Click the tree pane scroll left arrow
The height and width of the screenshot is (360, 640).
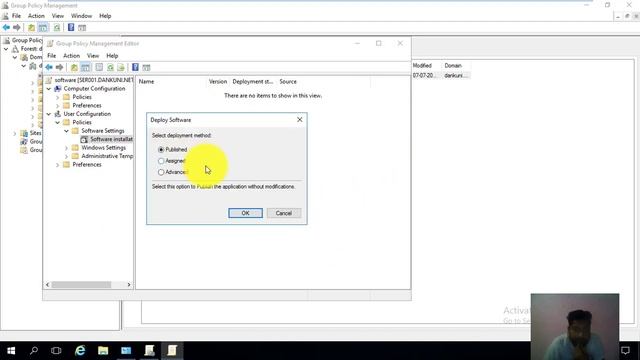pos(48,284)
